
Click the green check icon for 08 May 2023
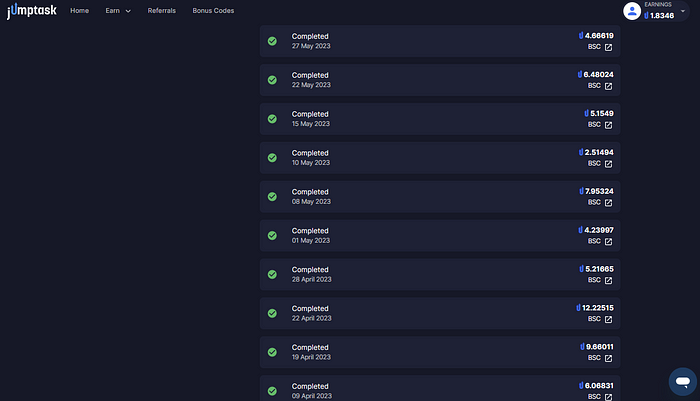[x=272, y=196]
